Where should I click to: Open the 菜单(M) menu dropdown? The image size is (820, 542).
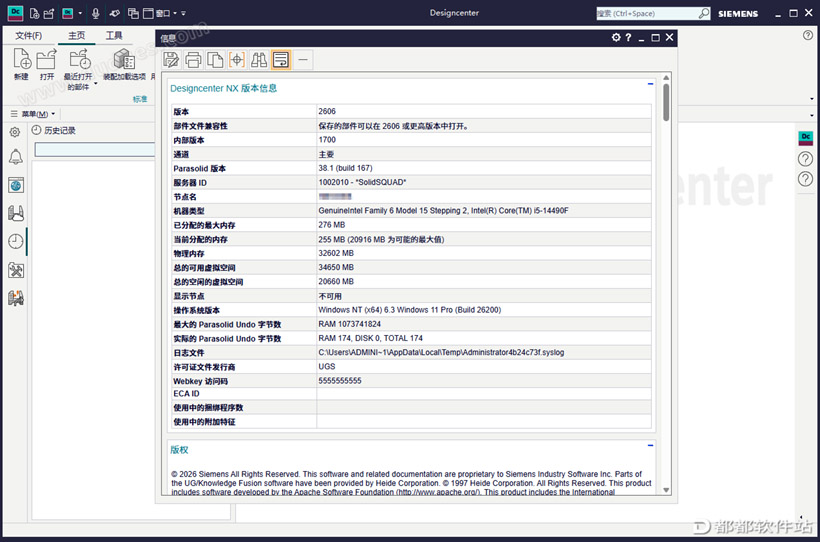coord(33,114)
